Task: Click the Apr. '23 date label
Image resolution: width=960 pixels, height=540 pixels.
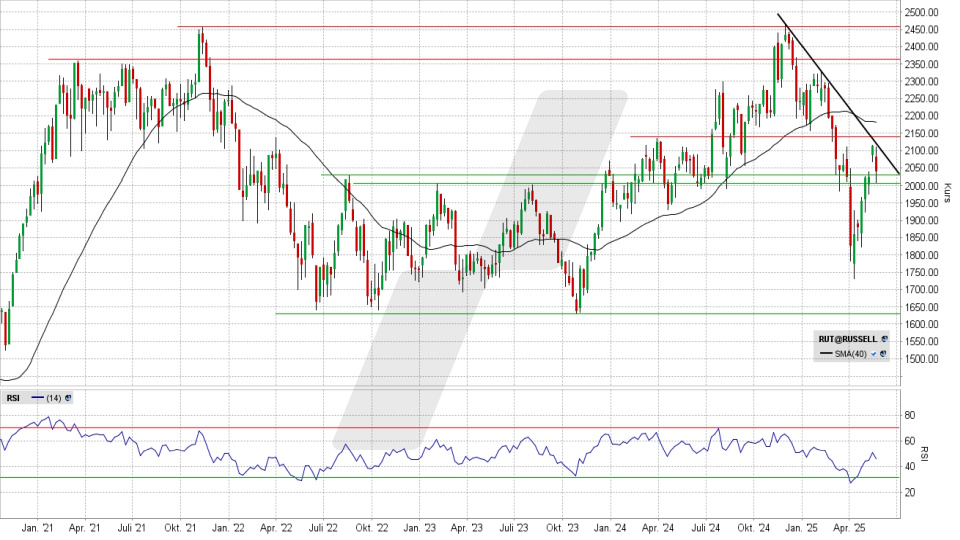Action: [467, 528]
